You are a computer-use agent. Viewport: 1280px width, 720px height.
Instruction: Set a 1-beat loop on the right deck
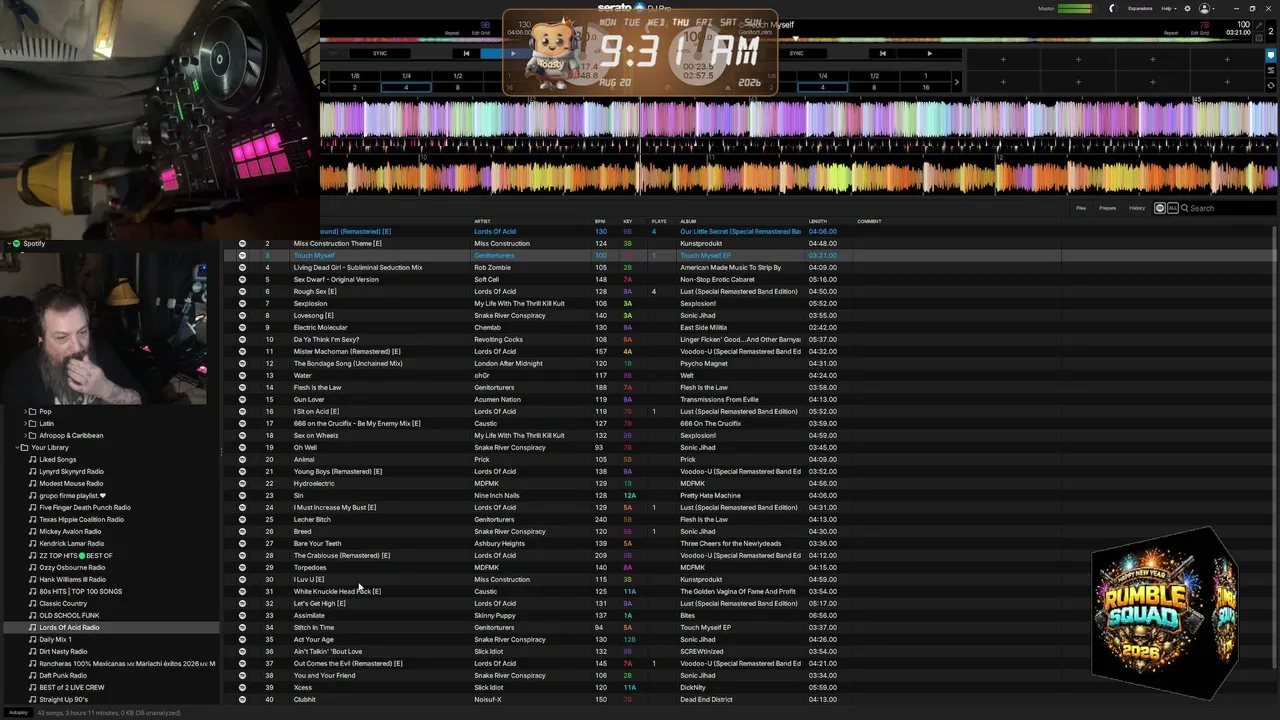click(925, 76)
